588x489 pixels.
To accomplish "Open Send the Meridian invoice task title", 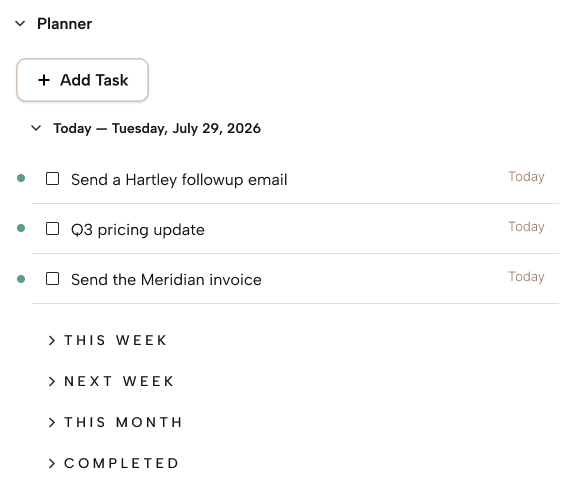I will 166,280.
